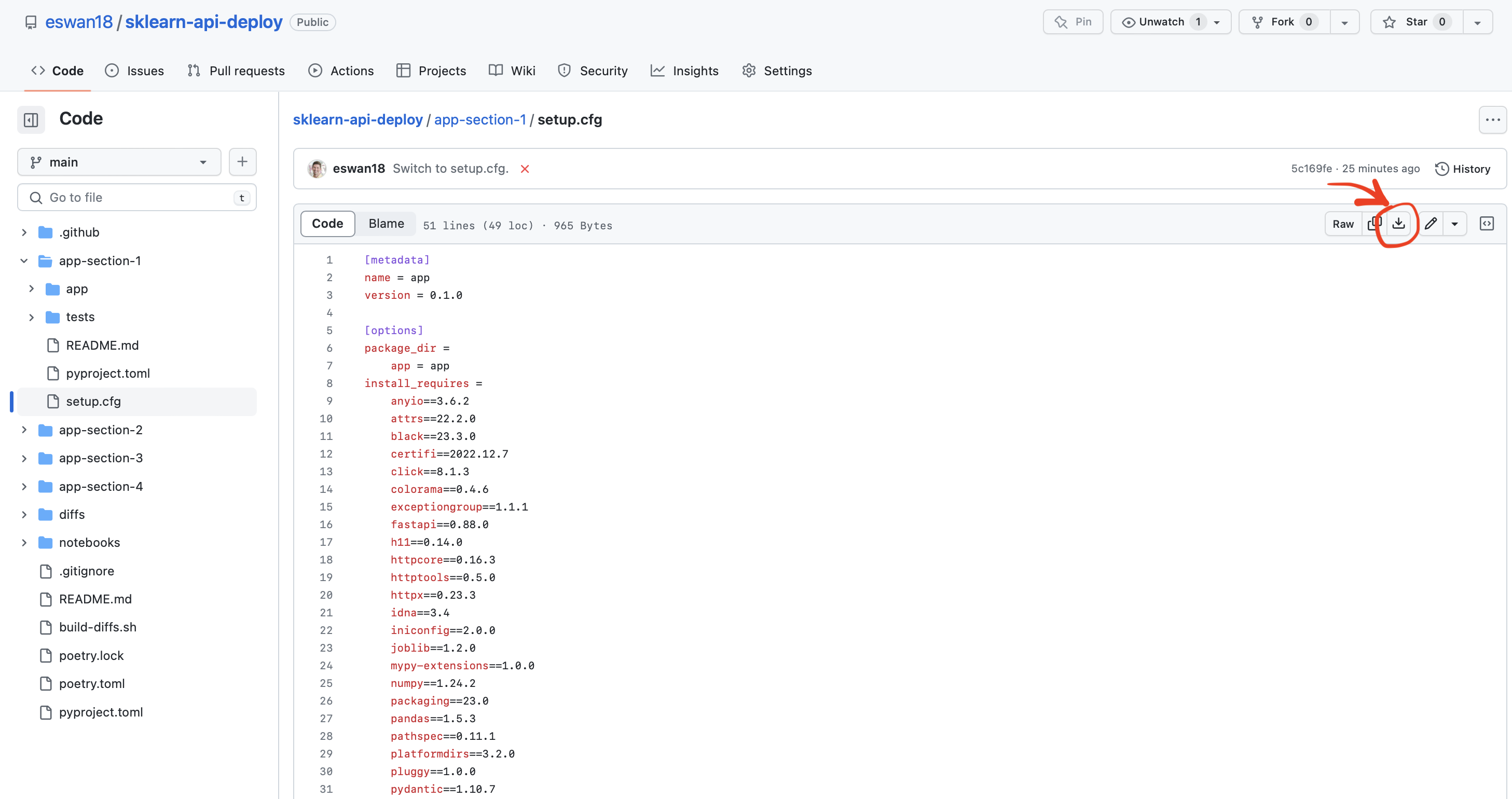Expand the app folder under app-section-1
Screen dimensions: 1512x799
[x=31, y=288]
